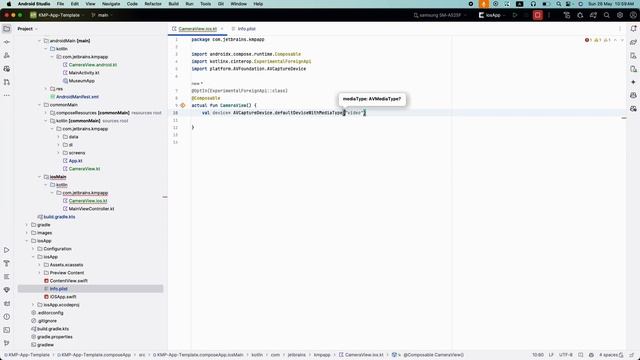Open the Commit tool window icon
The width and height of the screenshot is (640, 360).
coord(7,42)
